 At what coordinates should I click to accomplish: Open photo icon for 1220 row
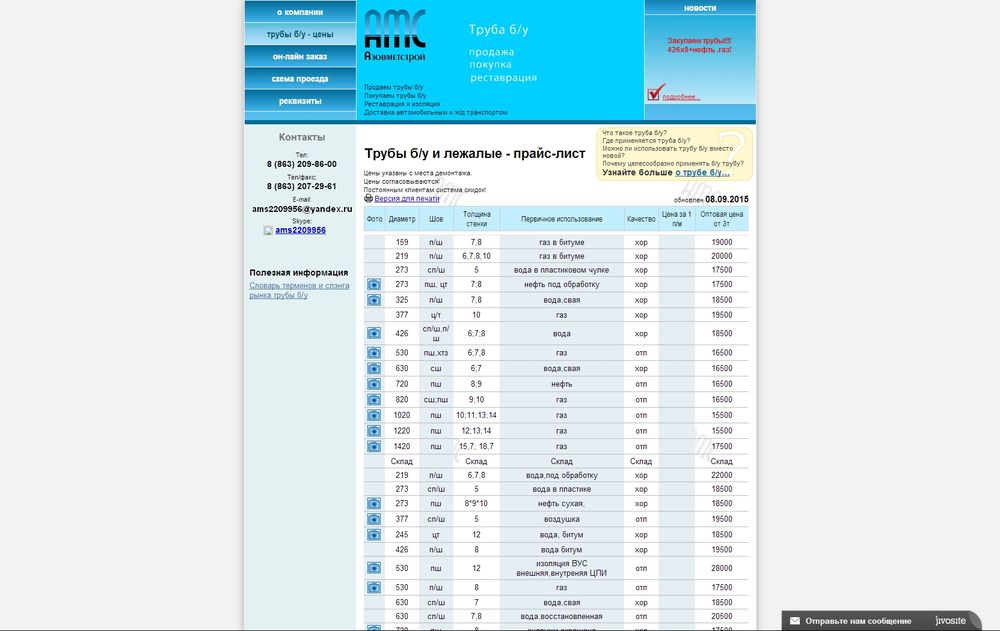(374, 431)
